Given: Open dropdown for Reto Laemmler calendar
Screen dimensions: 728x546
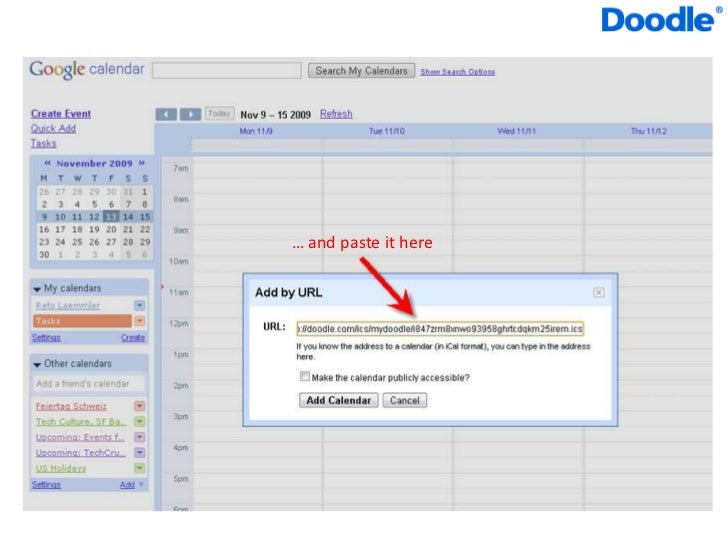Looking at the screenshot, I should (139, 306).
